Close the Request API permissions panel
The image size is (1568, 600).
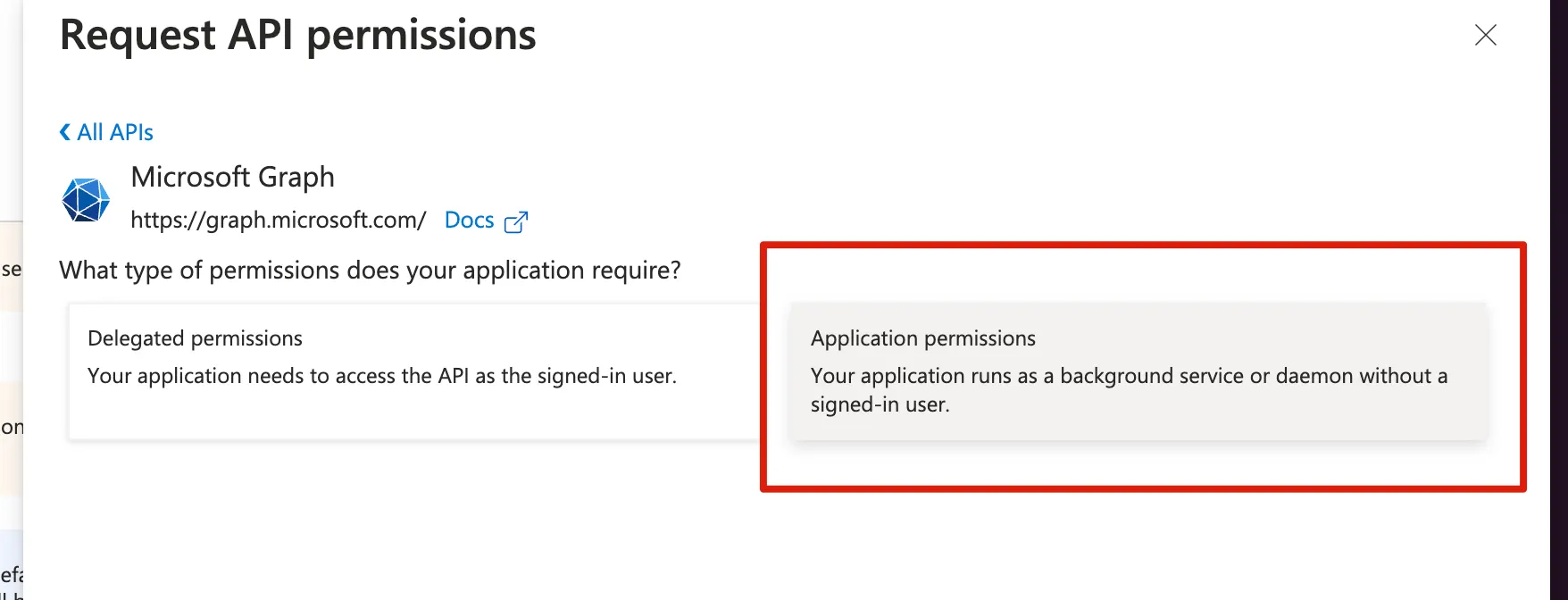click(1485, 35)
